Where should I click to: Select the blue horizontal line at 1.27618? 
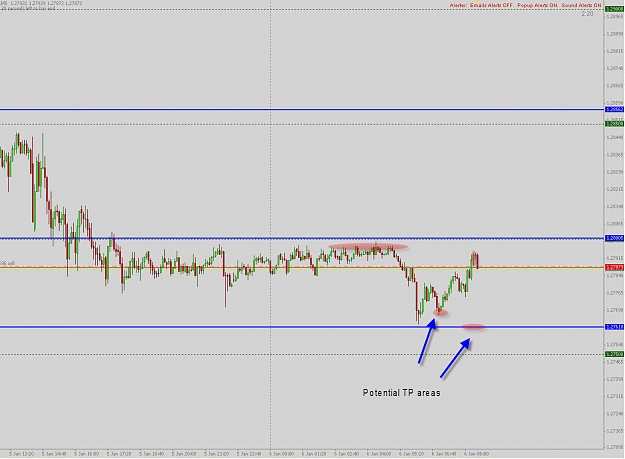(302, 327)
